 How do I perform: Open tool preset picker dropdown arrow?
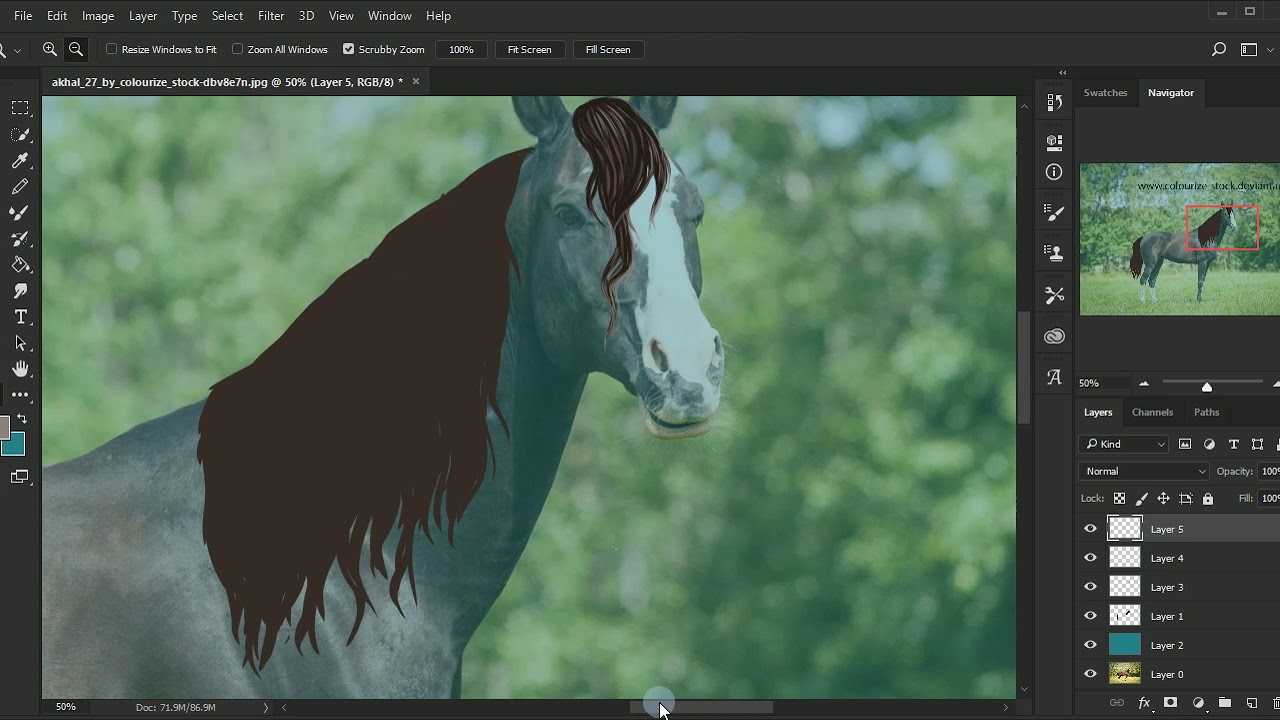click(17, 50)
